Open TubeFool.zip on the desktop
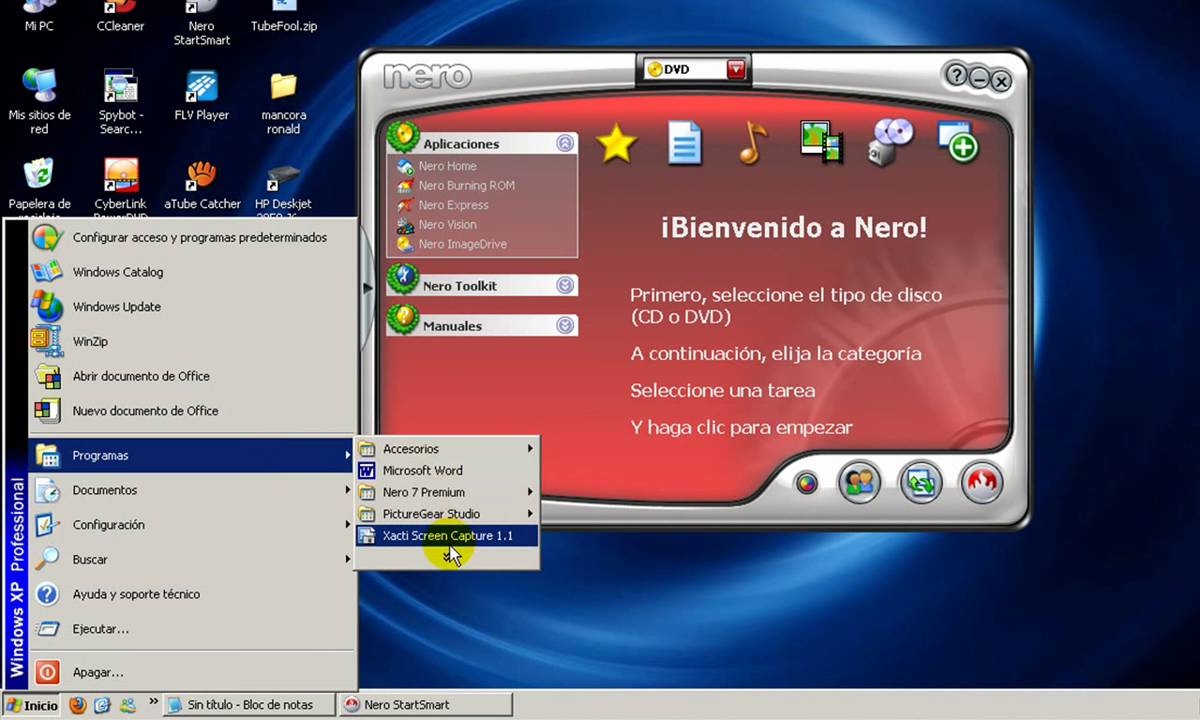This screenshot has width=1200, height=720. click(284, 18)
